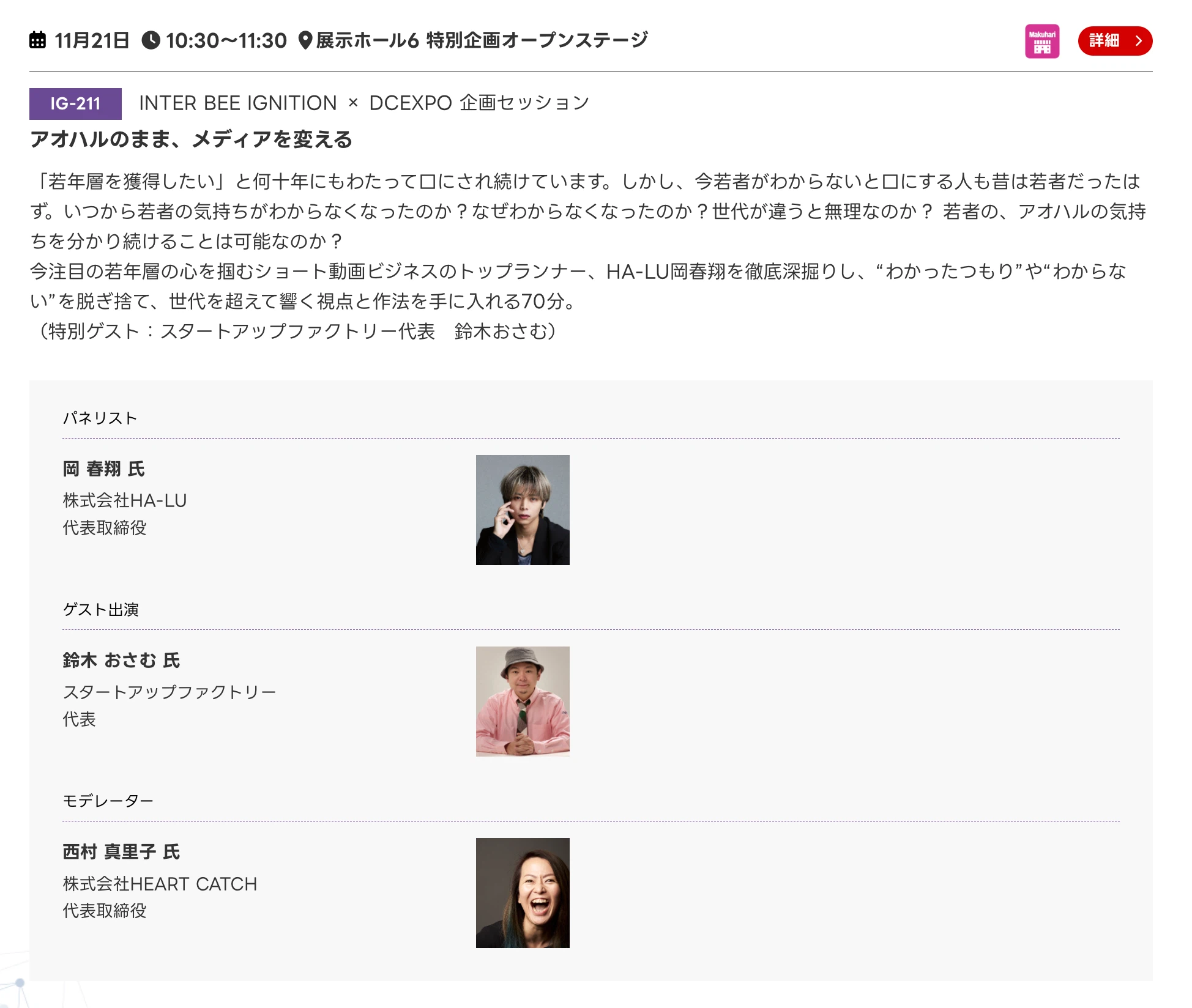Click the guest name 鈴木 おさむ 氏
The image size is (1192, 1008).
point(121,661)
